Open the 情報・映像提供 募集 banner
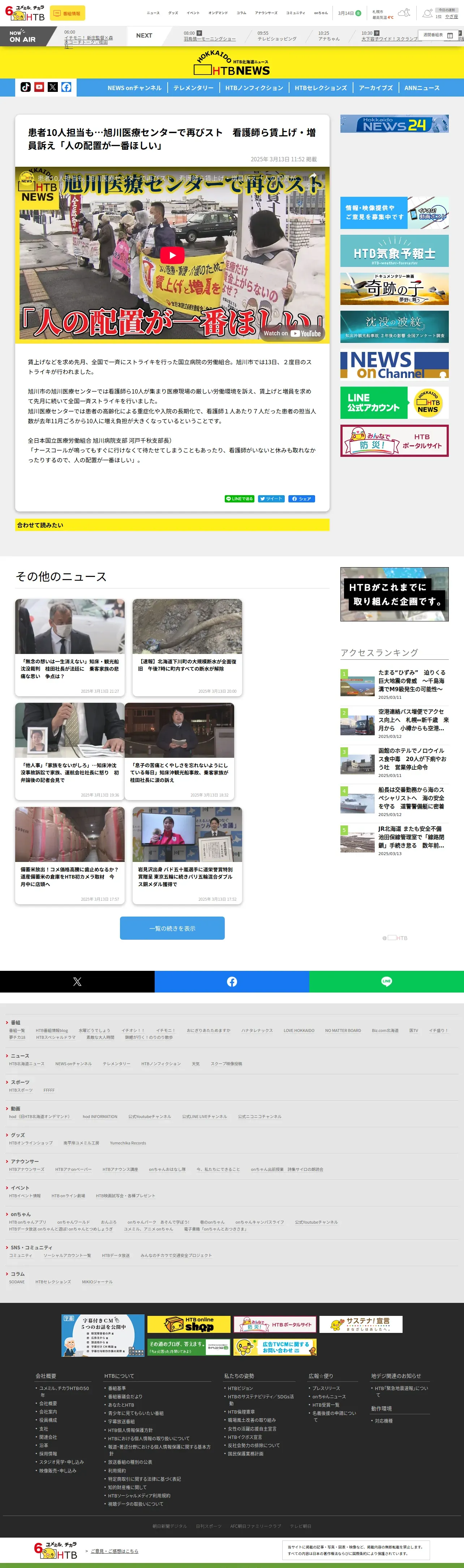Viewport: 464px width, 1568px height. 394,212
